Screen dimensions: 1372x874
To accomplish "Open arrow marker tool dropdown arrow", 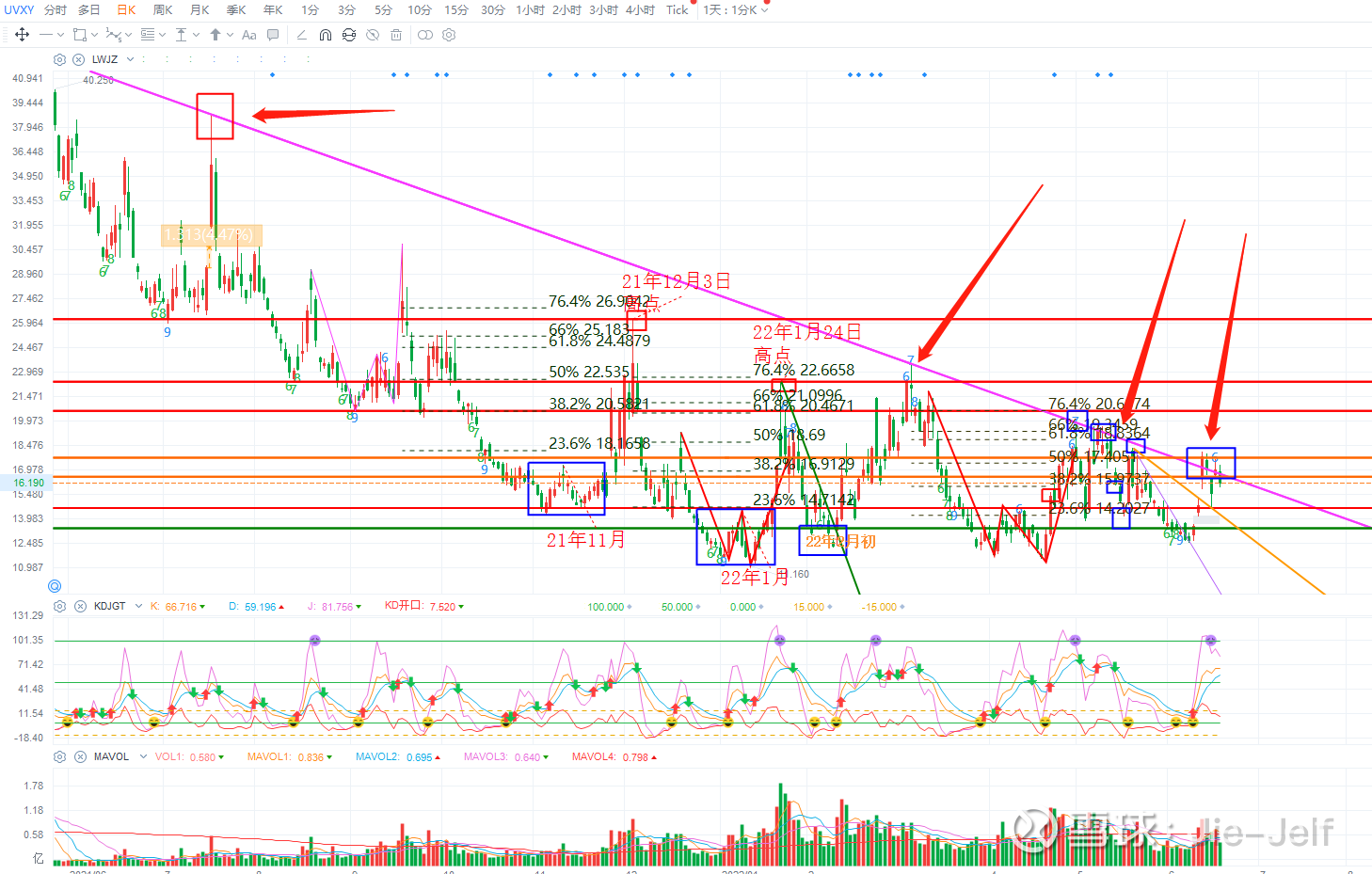I will pos(230,35).
